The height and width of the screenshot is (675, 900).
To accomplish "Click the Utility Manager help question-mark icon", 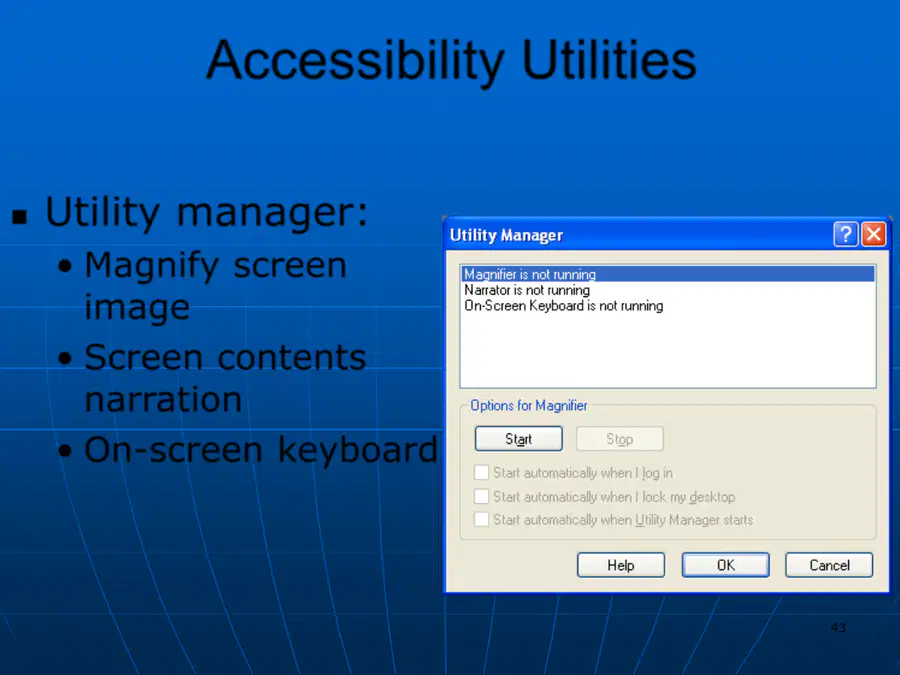I will click(x=845, y=234).
